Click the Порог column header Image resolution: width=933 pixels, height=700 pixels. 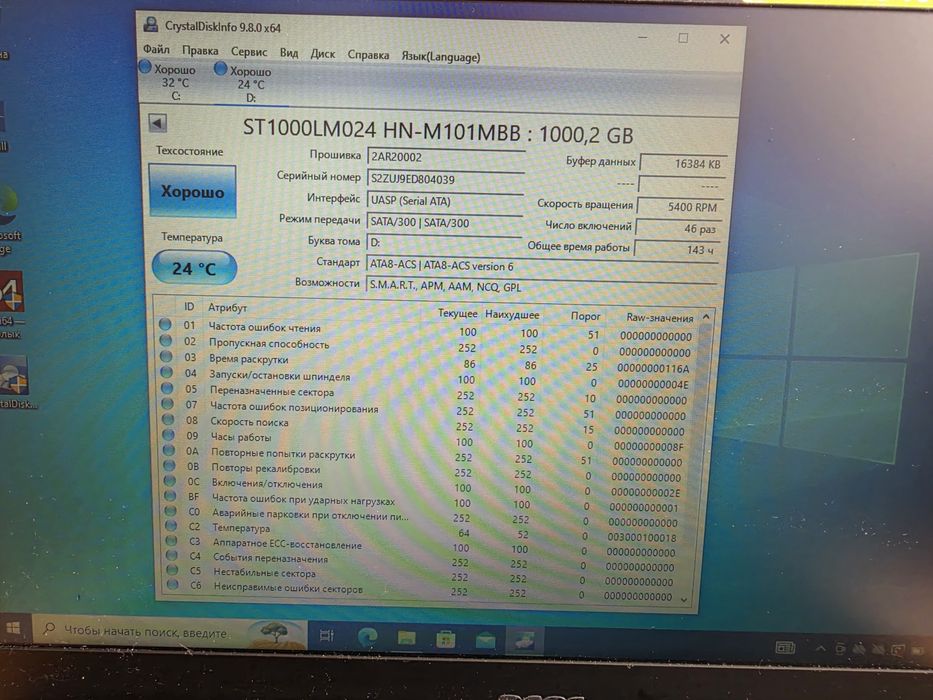[586, 316]
